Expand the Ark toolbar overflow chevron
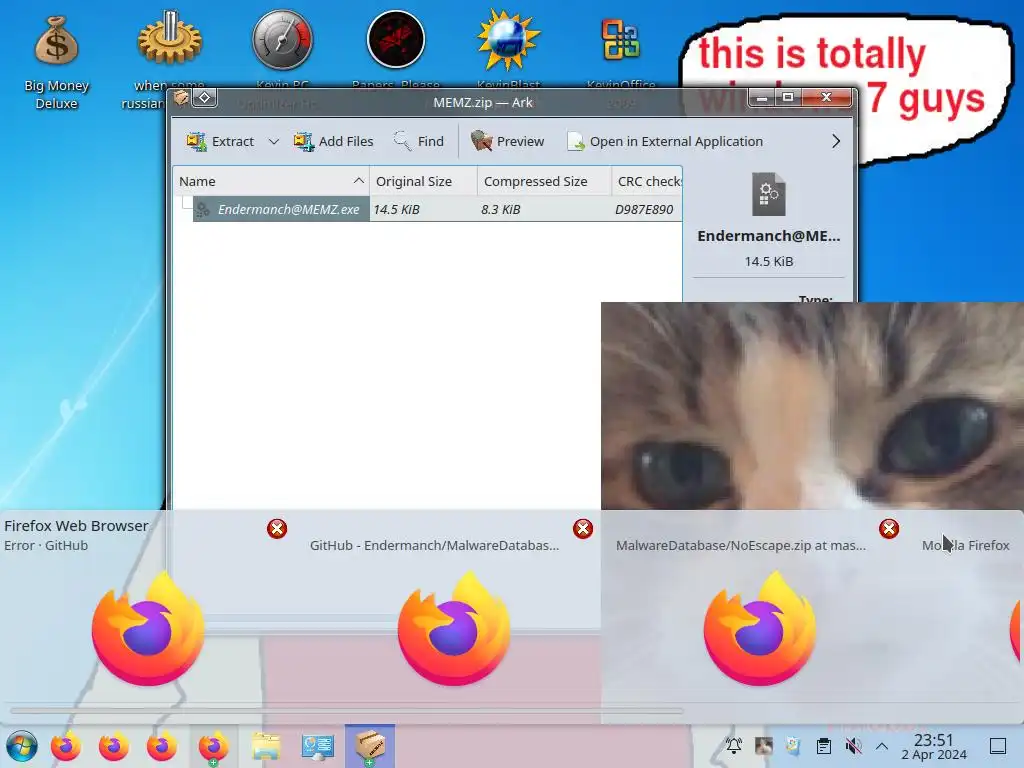The width and height of the screenshot is (1024, 768). 836,141
